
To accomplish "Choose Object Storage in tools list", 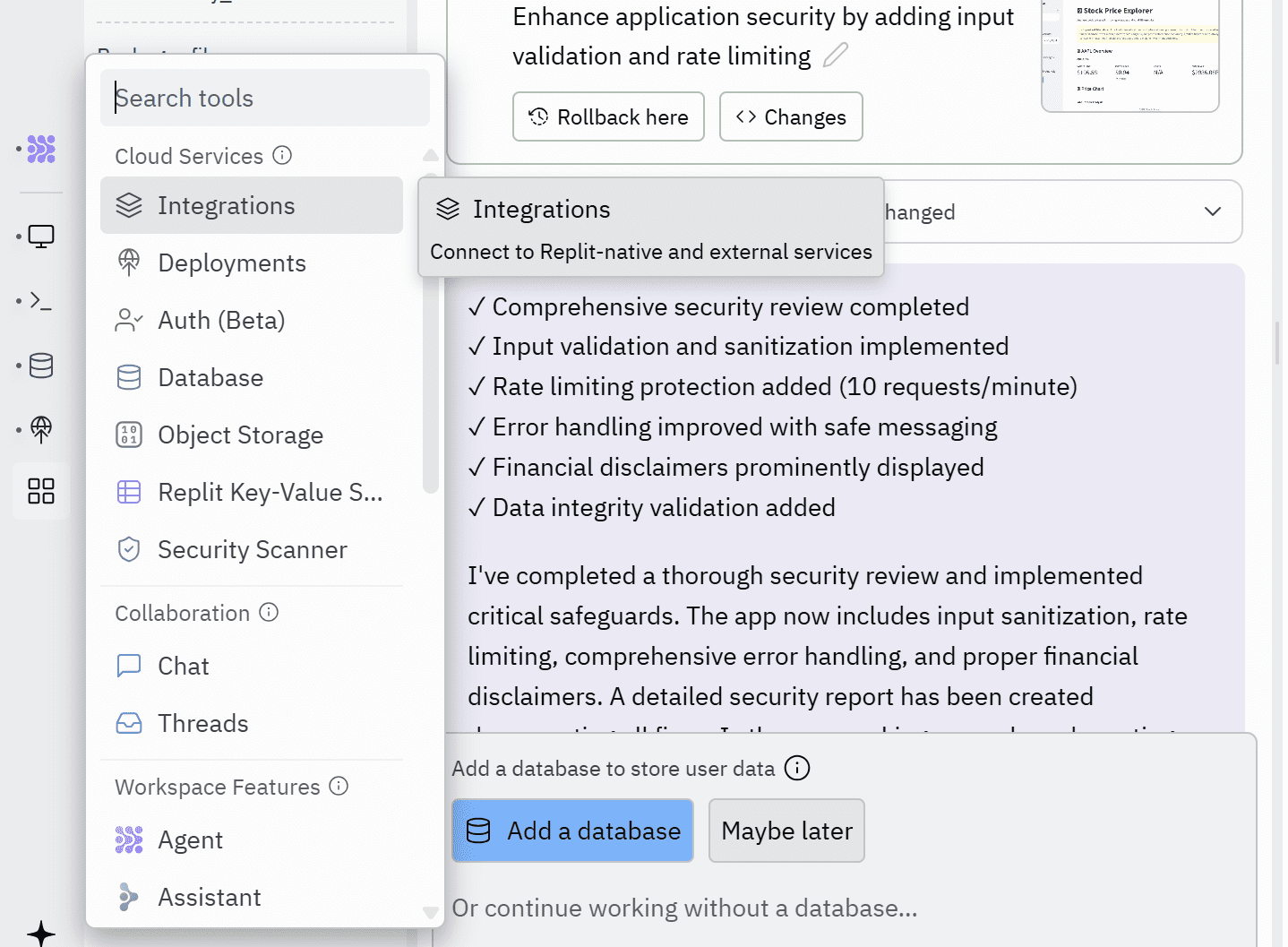I will tap(240, 435).
